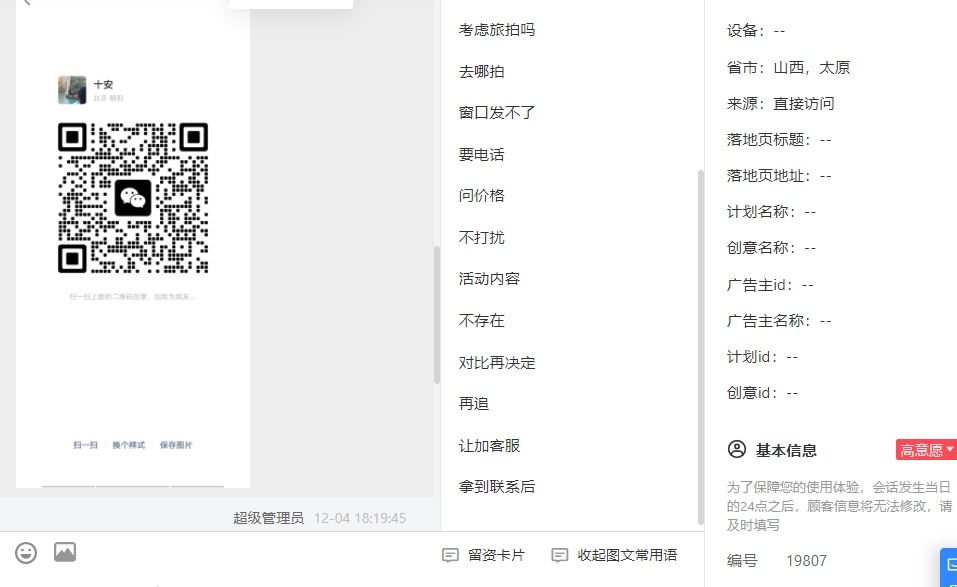957x587 pixels.
Task: Click the 创意名称 field
Action: point(771,248)
